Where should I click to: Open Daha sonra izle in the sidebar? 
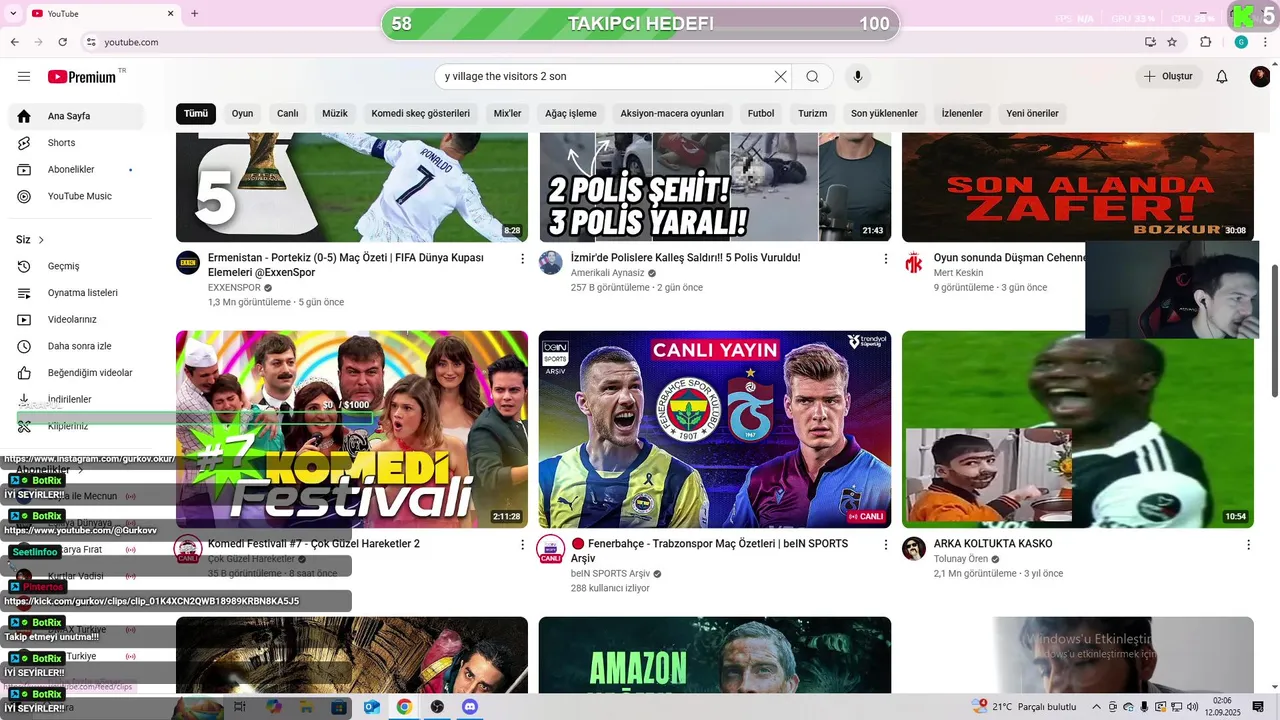point(76,346)
